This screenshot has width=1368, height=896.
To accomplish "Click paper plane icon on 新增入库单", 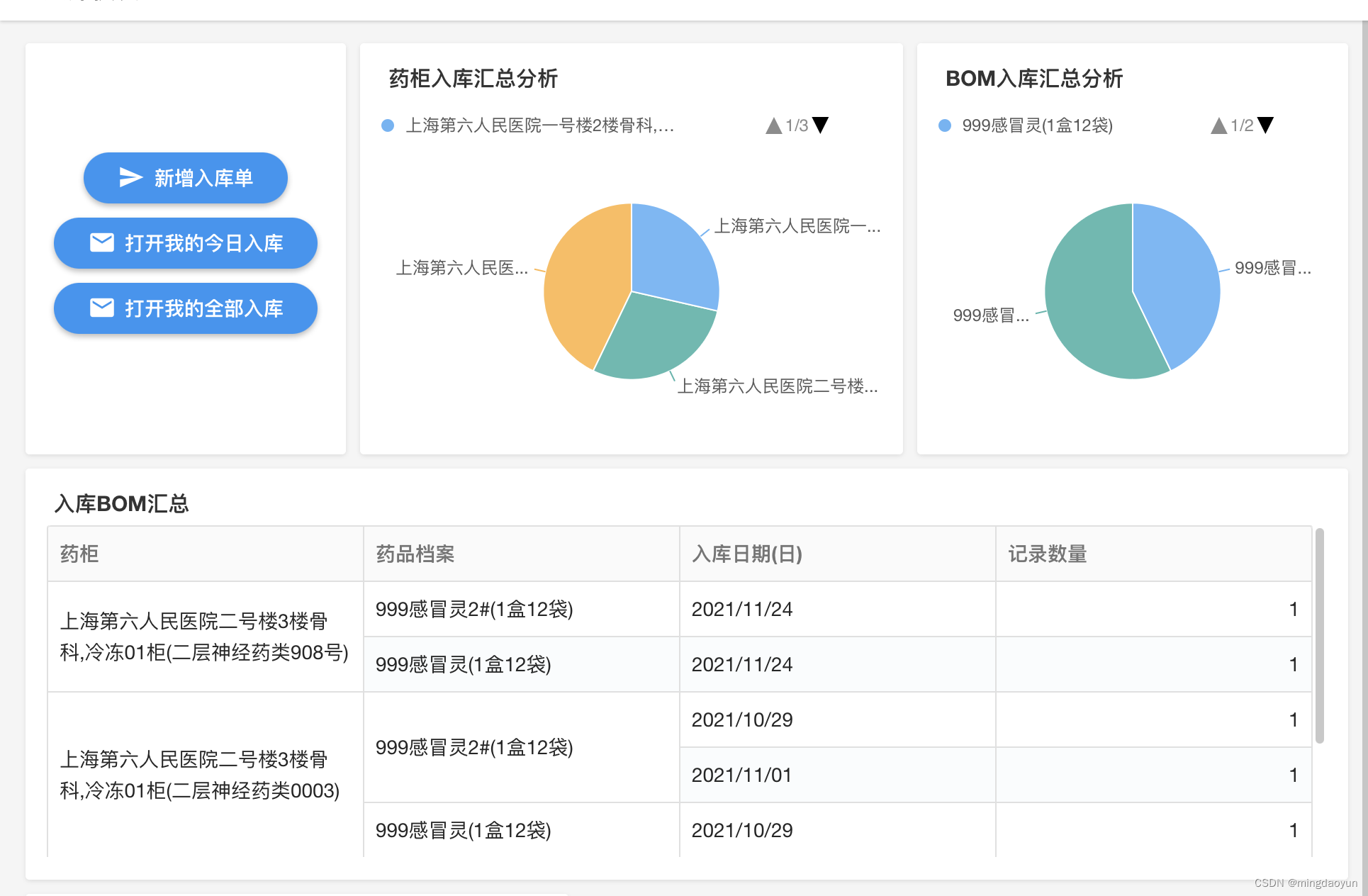I will click(130, 177).
